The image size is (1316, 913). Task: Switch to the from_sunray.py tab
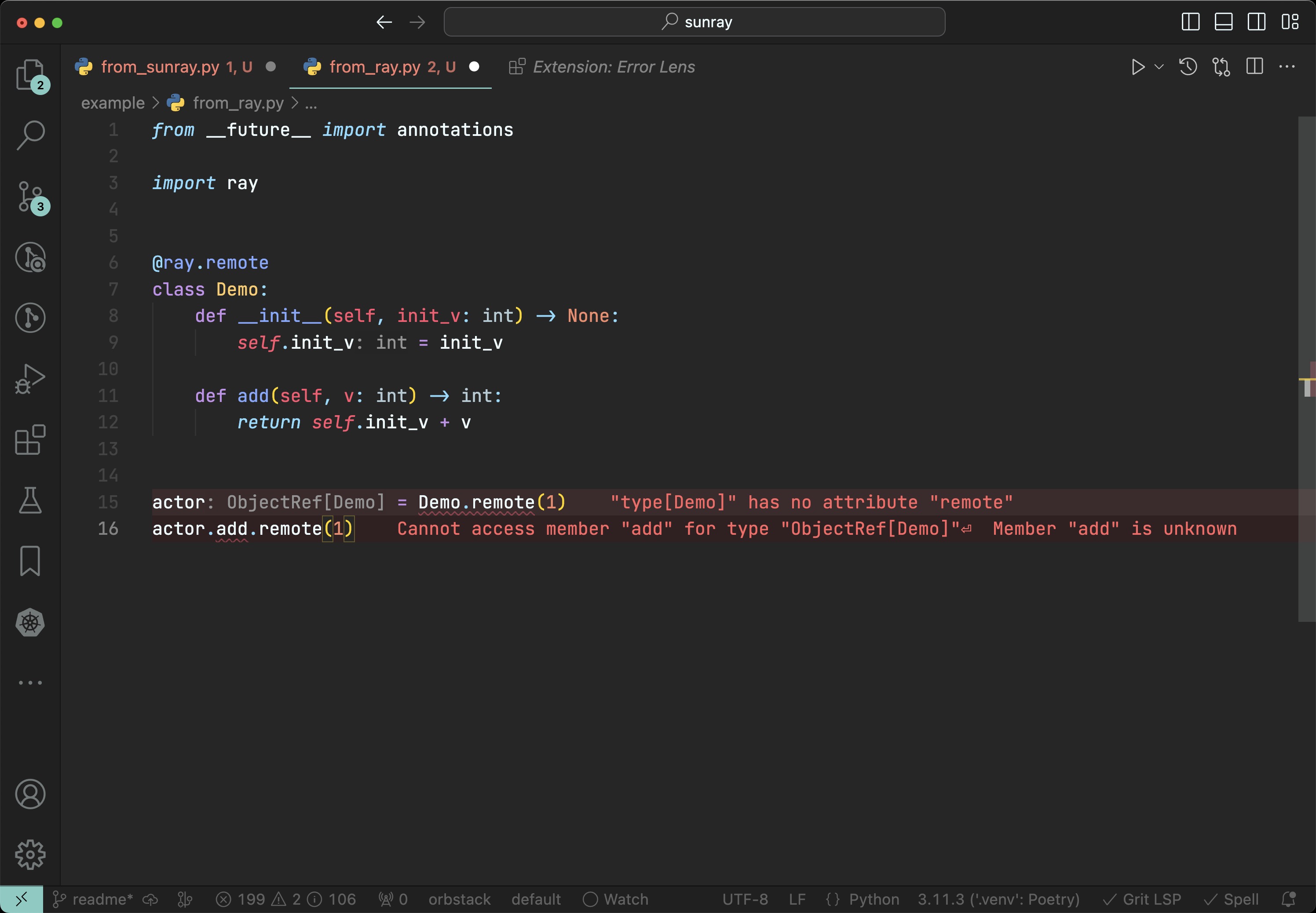160,67
